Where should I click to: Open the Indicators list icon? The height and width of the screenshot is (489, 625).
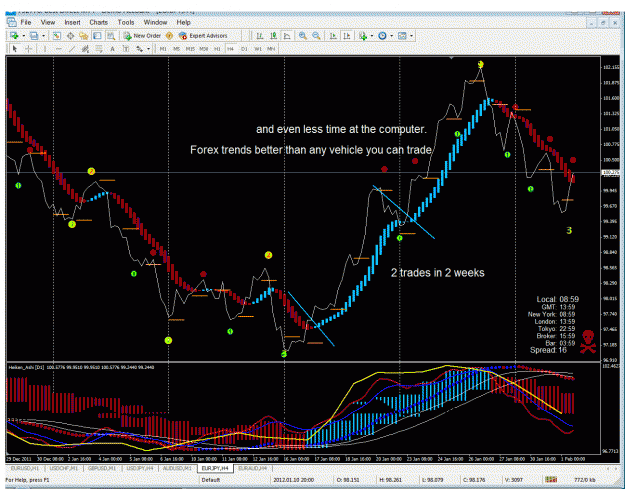click(363, 36)
